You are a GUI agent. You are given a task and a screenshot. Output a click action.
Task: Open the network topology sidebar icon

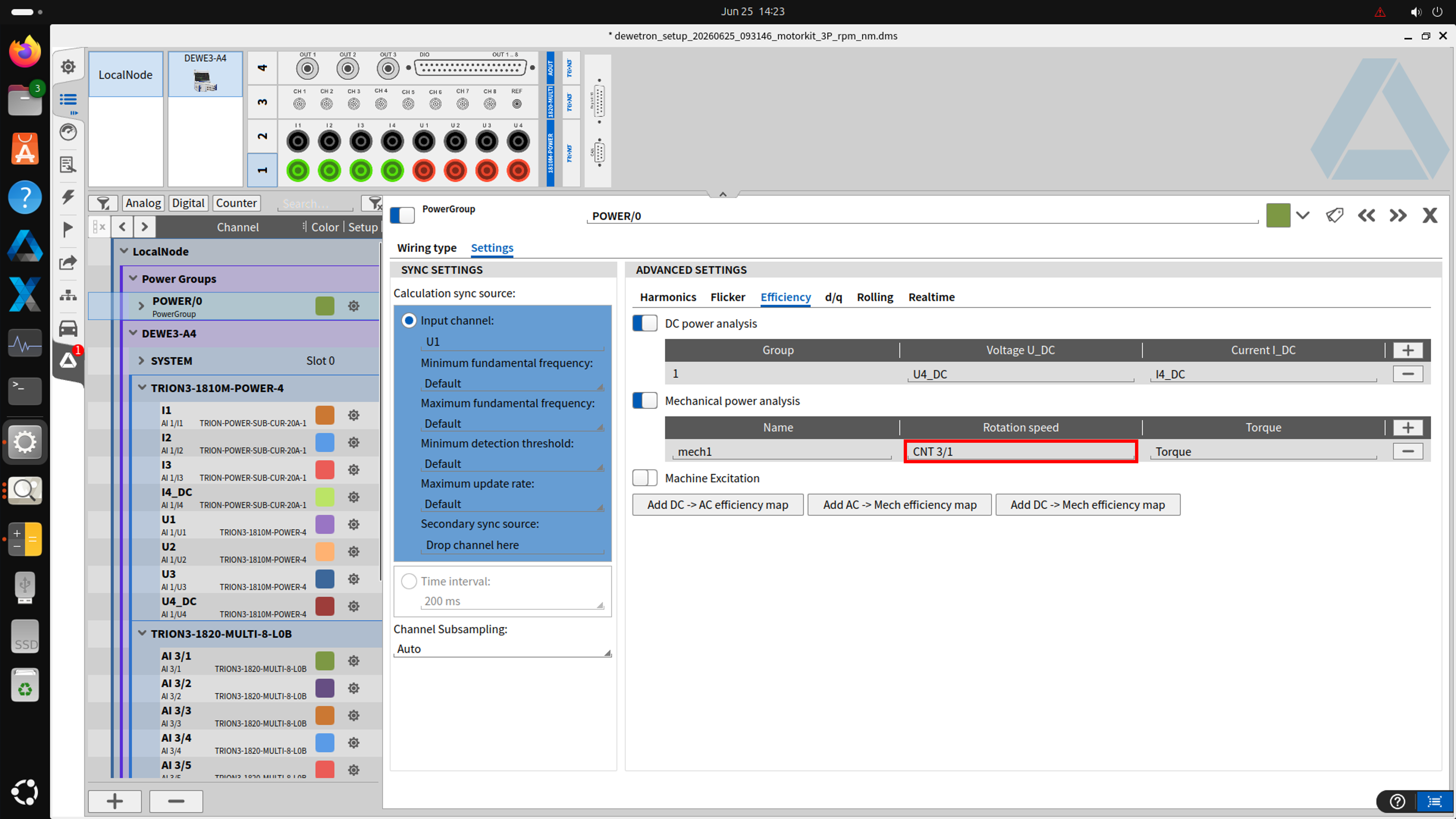click(68, 295)
